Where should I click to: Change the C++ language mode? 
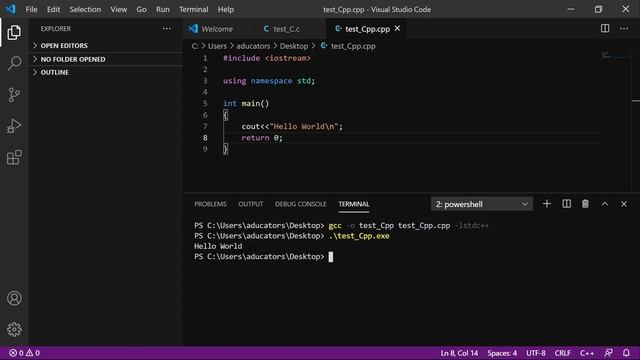click(x=587, y=353)
